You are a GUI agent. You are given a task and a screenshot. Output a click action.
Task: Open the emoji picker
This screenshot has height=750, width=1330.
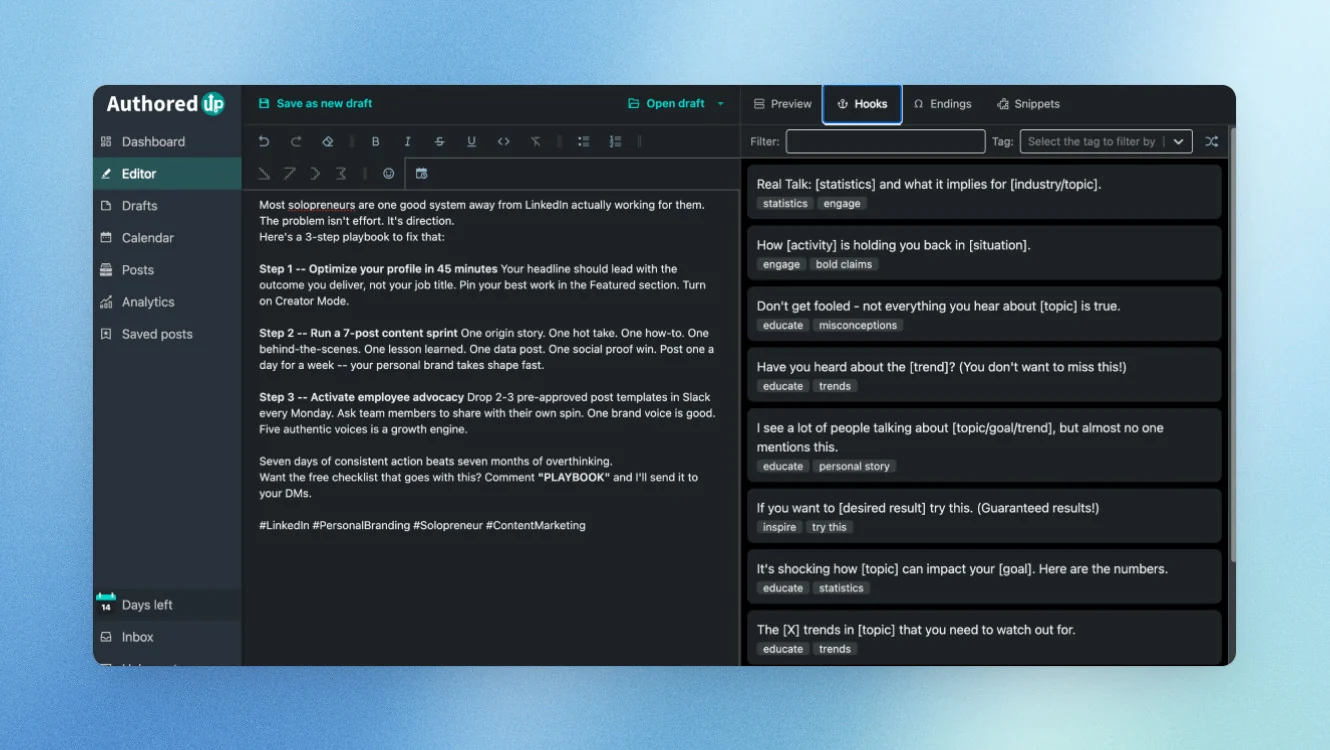(389, 174)
